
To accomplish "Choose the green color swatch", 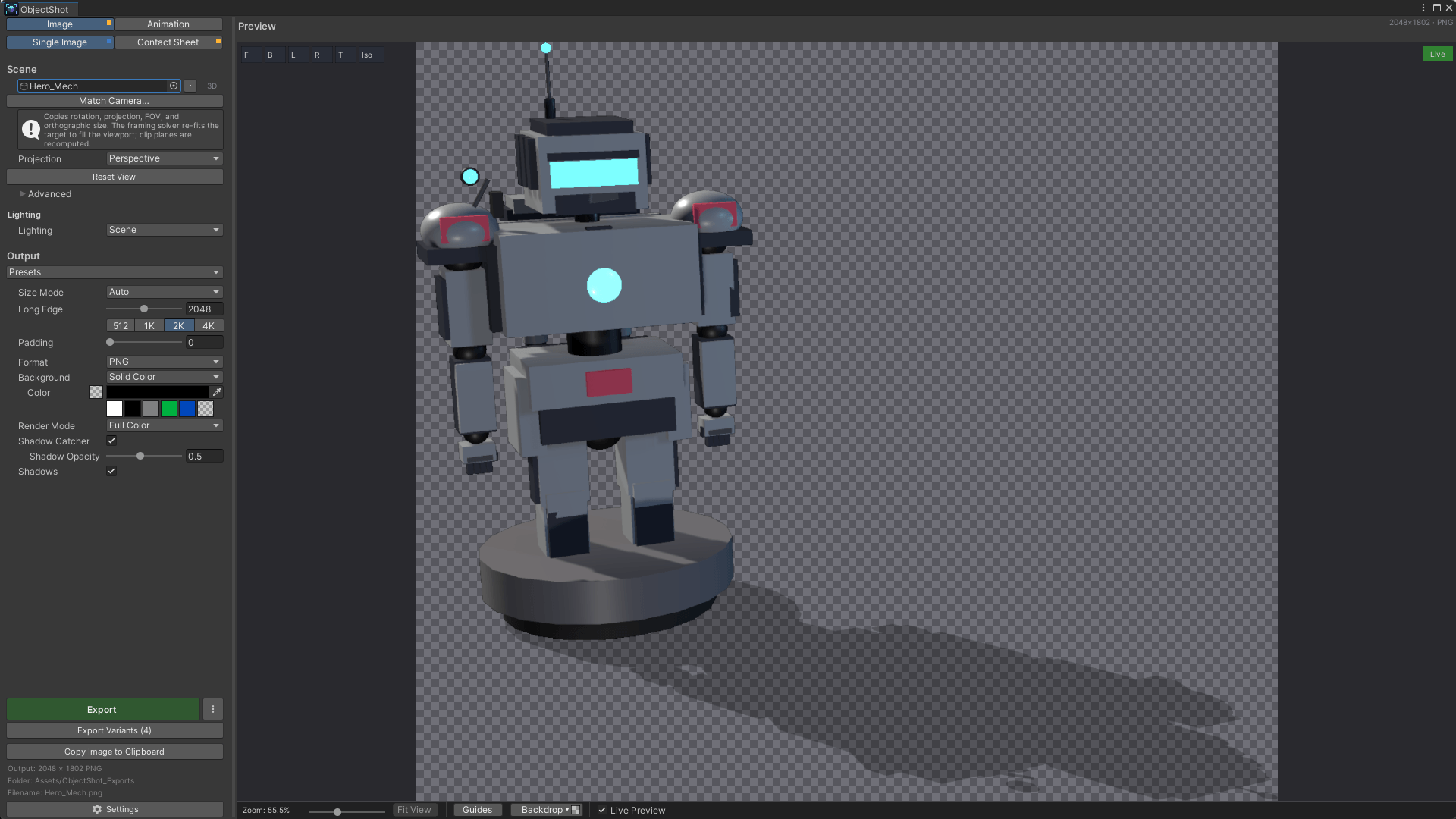I will 169,409.
